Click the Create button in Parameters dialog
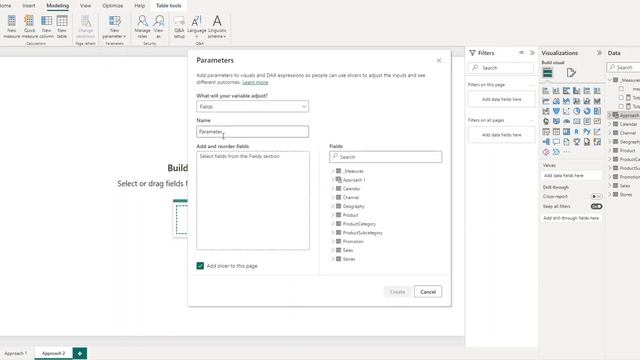640x360 pixels. 397,292
